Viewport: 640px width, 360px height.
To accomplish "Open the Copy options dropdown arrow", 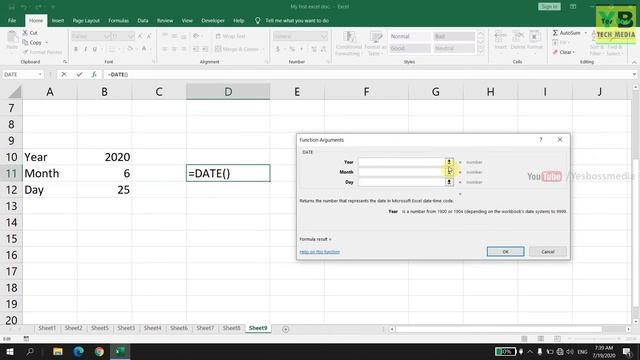I will tap(47, 42).
